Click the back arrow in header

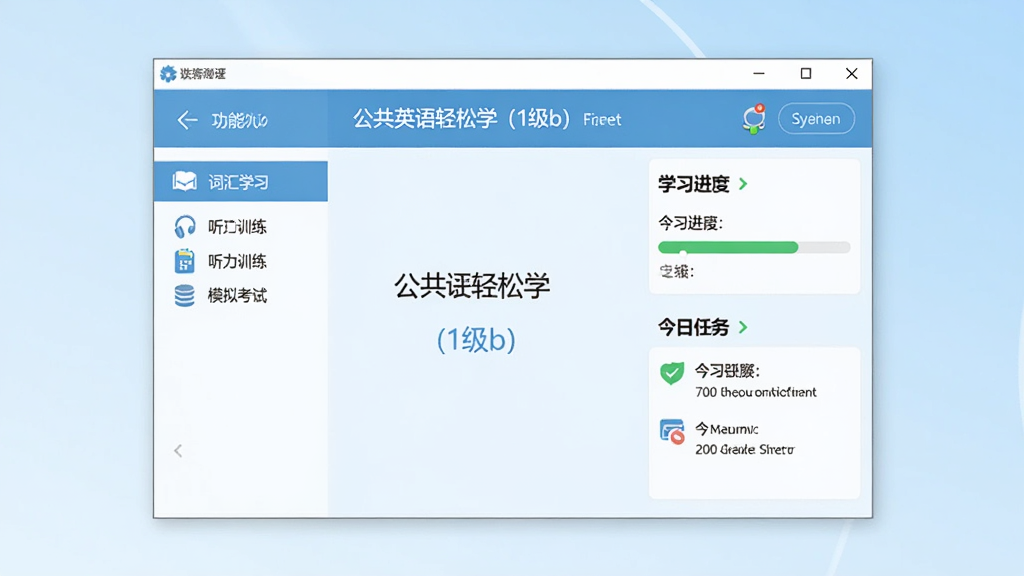(x=187, y=120)
